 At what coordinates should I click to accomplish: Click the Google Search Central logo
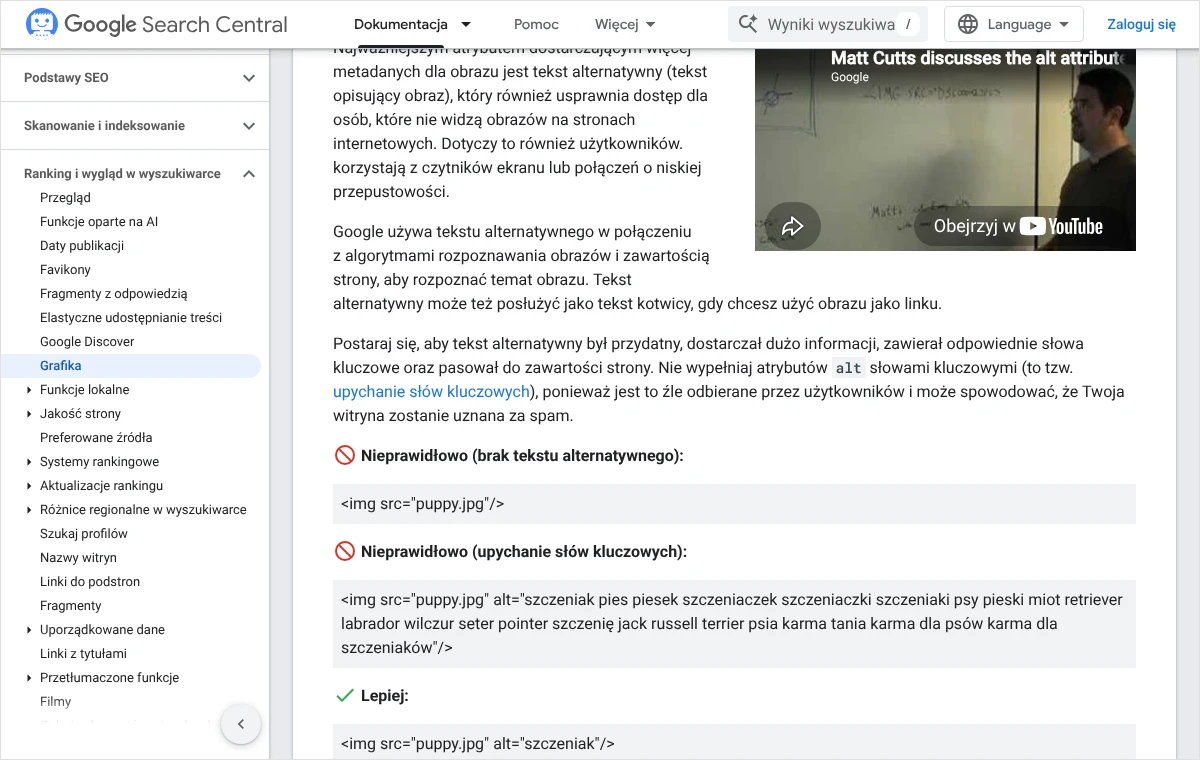click(156, 24)
